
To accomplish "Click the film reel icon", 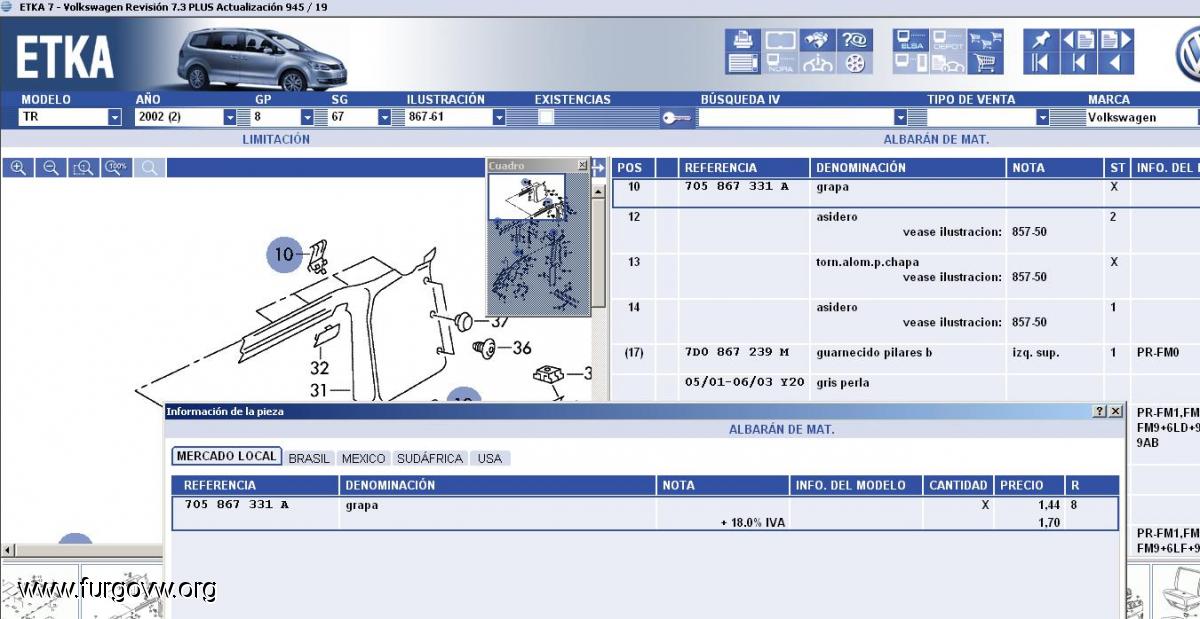I will 855,63.
